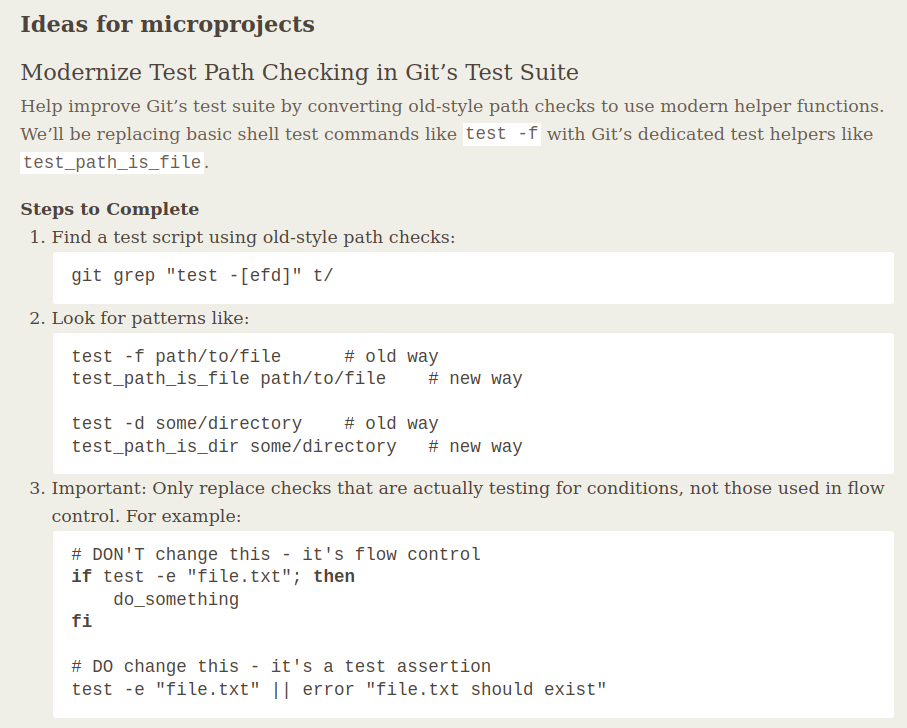Image resolution: width=907 pixels, height=728 pixels.
Task: Click step 3 'Important: Only replace checks' text
Action: point(468,502)
